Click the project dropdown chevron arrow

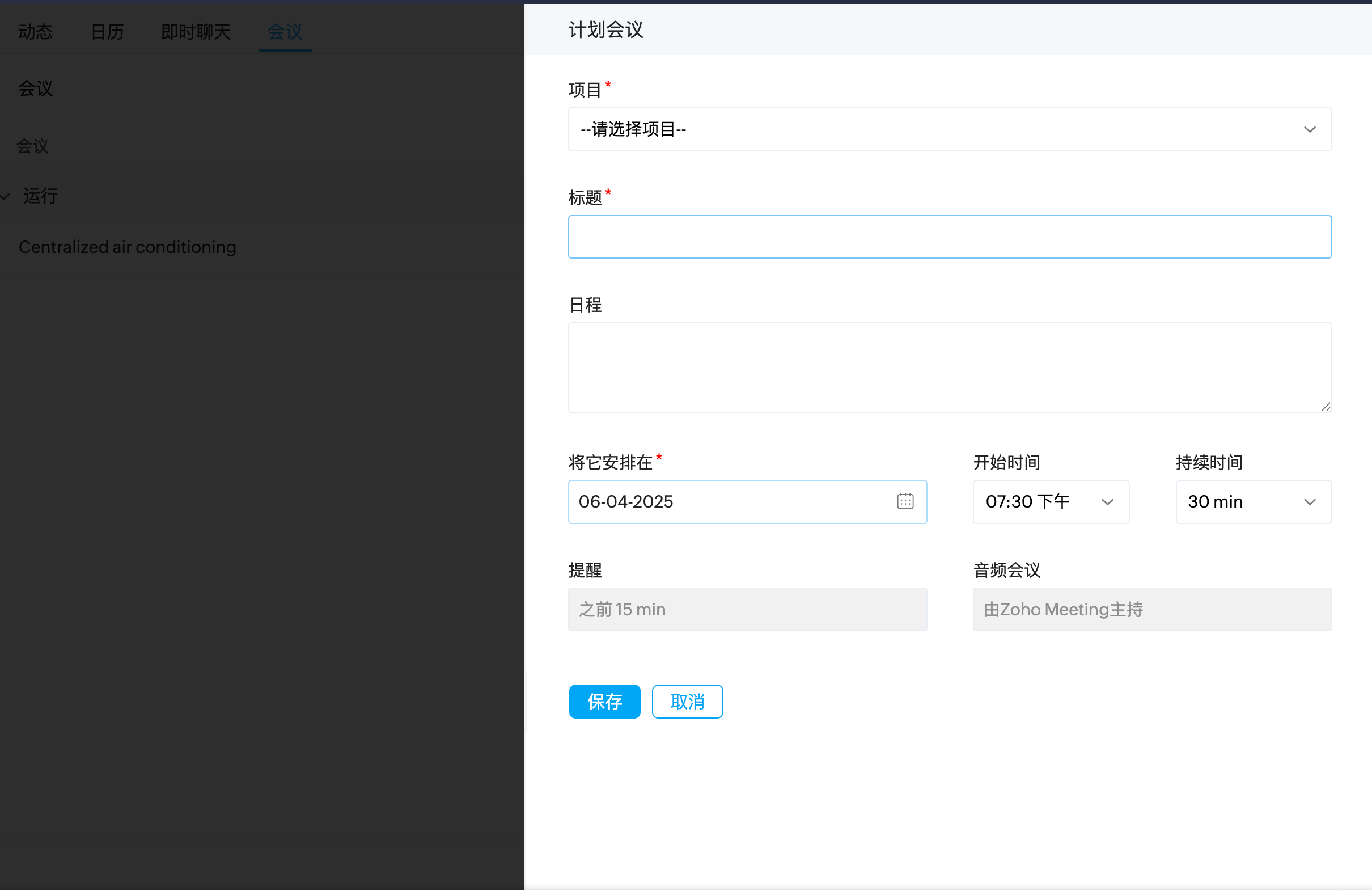[x=1309, y=129]
